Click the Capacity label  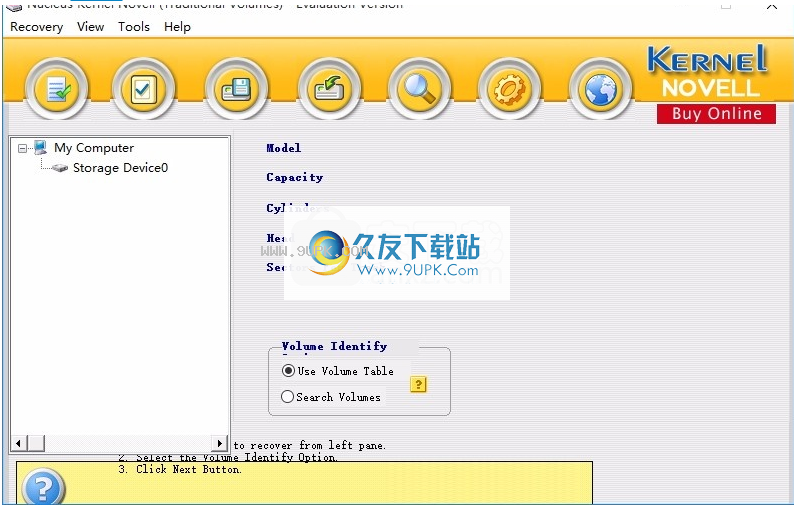click(294, 177)
